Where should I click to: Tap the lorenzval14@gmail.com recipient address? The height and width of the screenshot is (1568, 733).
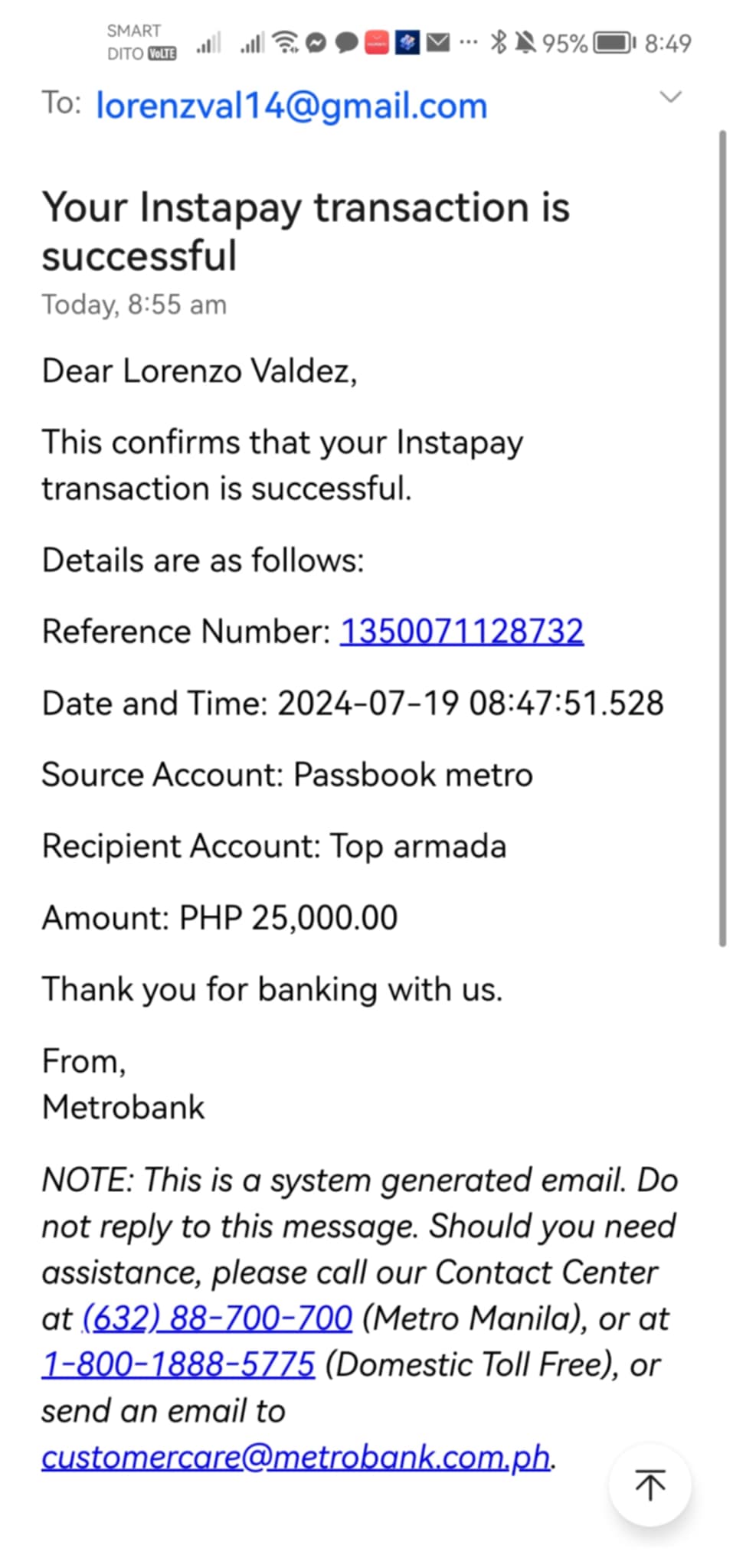pos(291,106)
